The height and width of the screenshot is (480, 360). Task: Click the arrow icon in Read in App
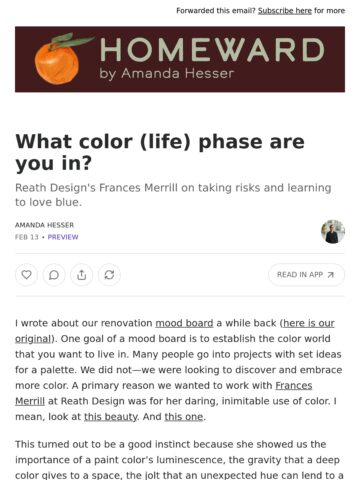point(330,275)
